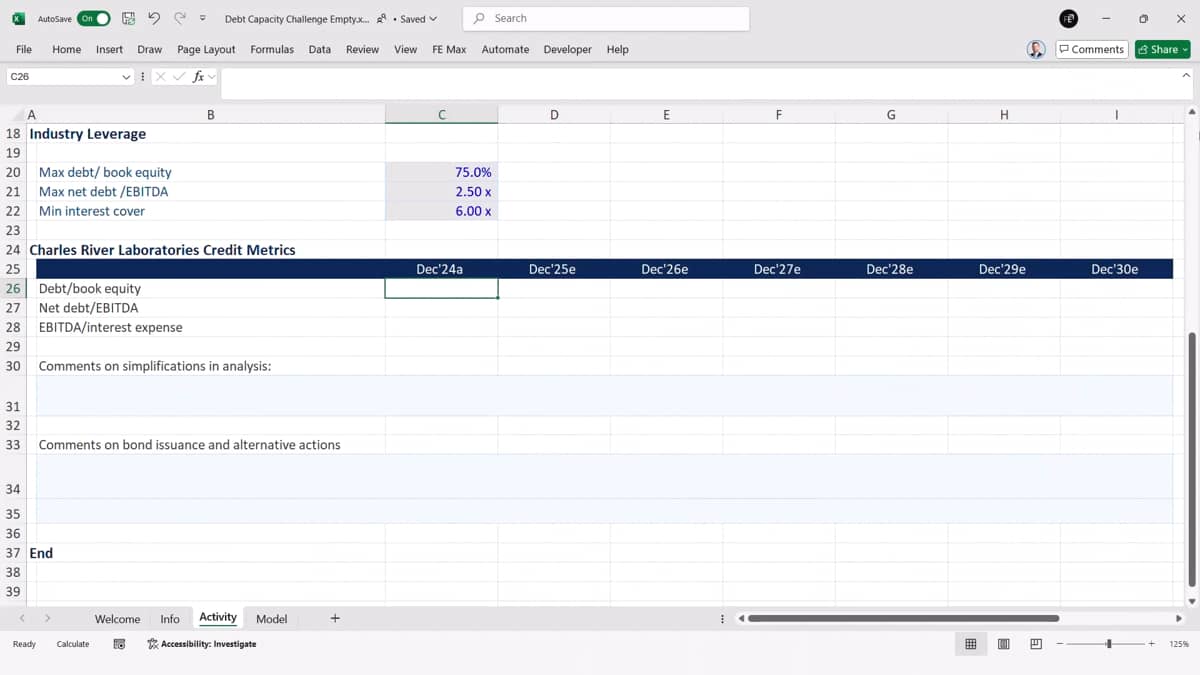The height and width of the screenshot is (675, 1200).
Task: Toggle the AutoSave switch
Action: tap(93, 18)
